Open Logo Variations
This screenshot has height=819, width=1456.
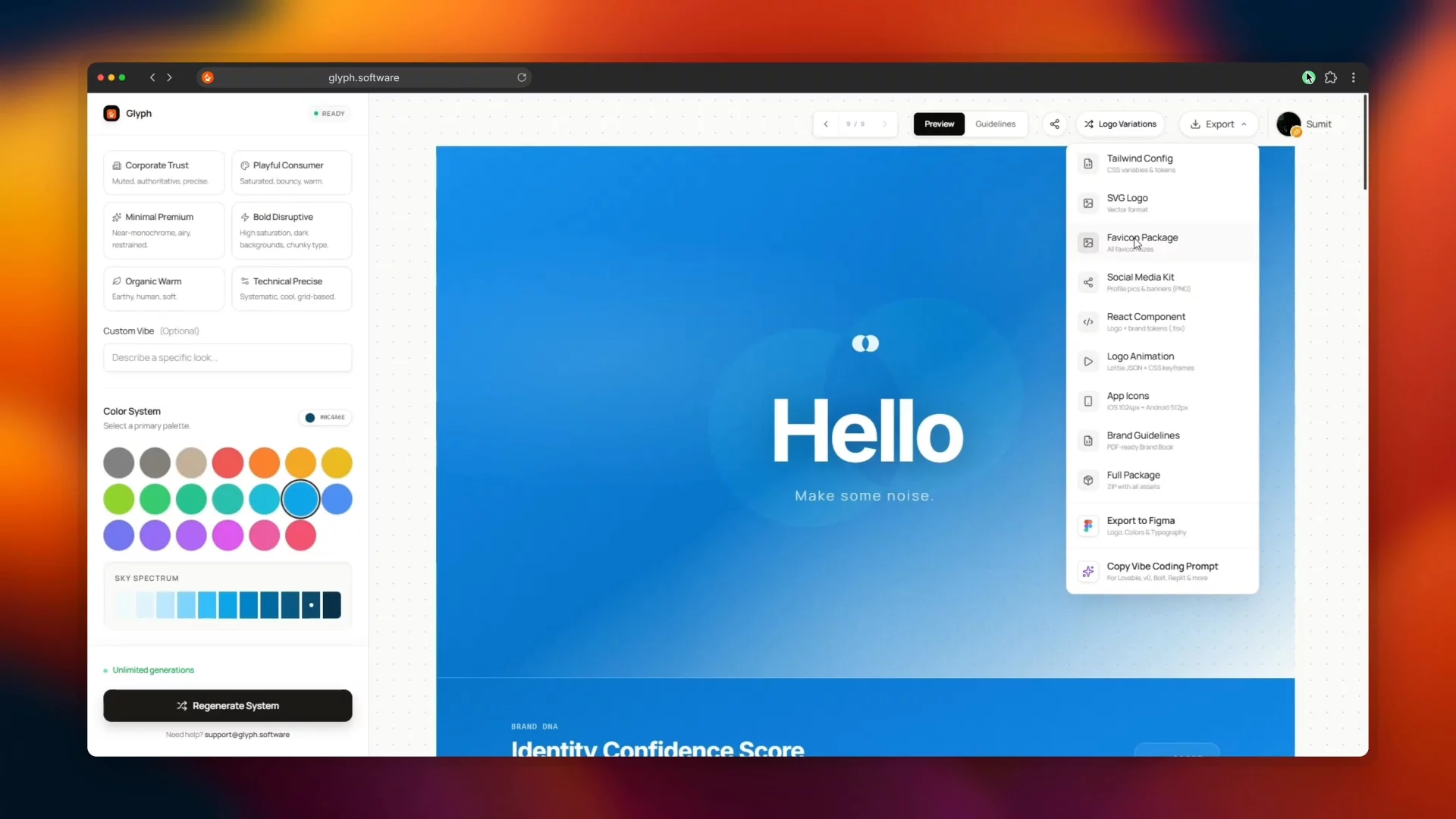pos(1120,124)
